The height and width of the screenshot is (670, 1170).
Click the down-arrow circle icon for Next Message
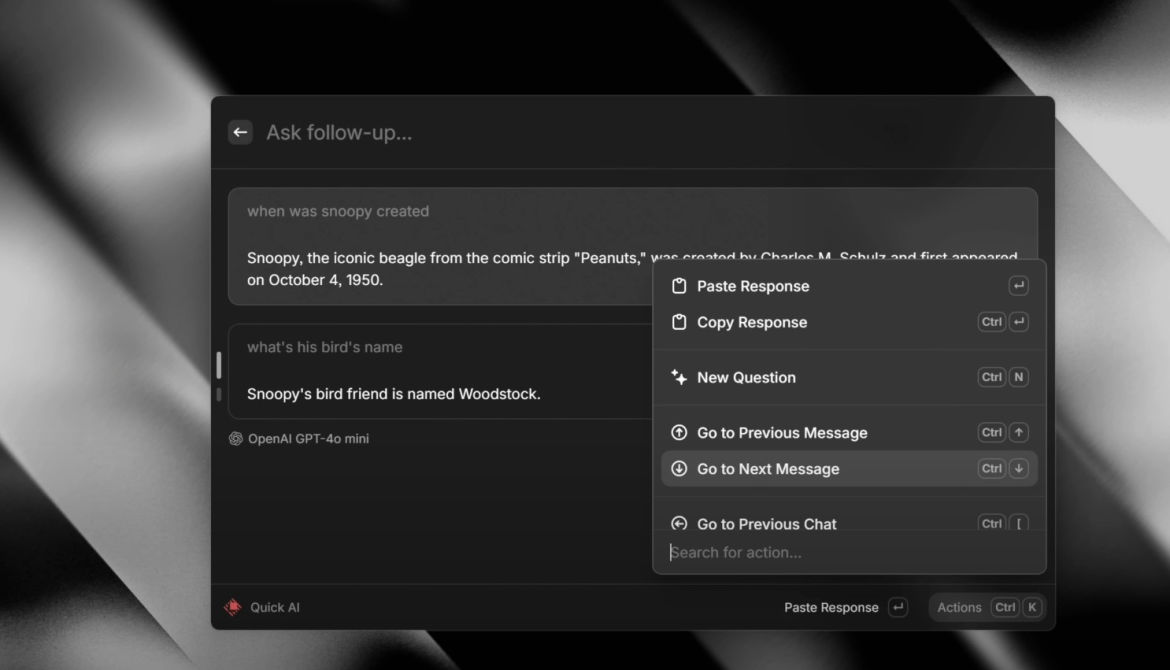tap(679, 469)
